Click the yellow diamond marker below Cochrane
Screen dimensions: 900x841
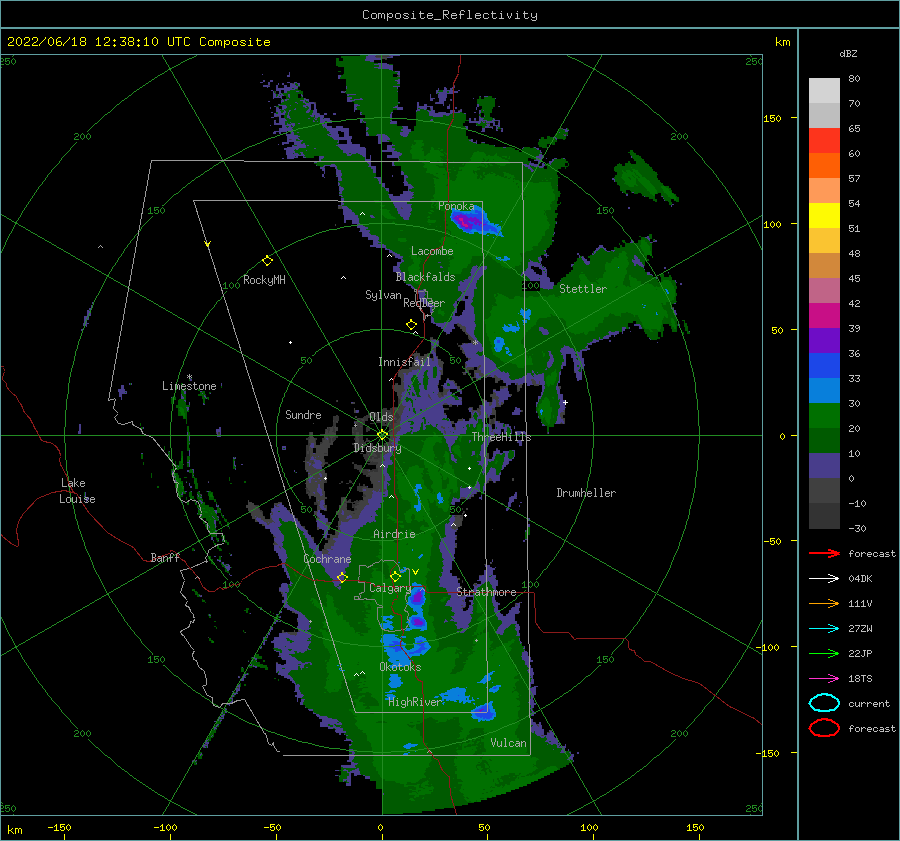tap(342, 577)
